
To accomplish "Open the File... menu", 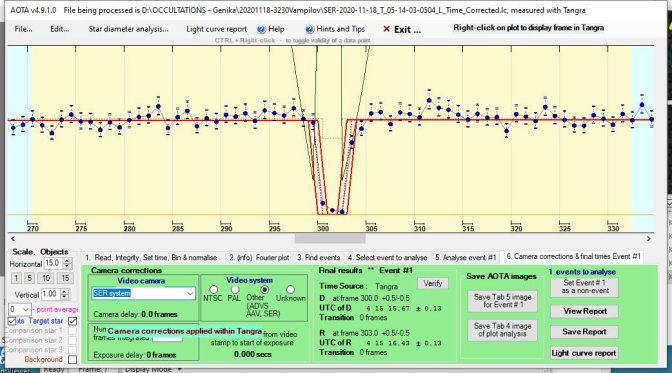I will click(23, 29).
